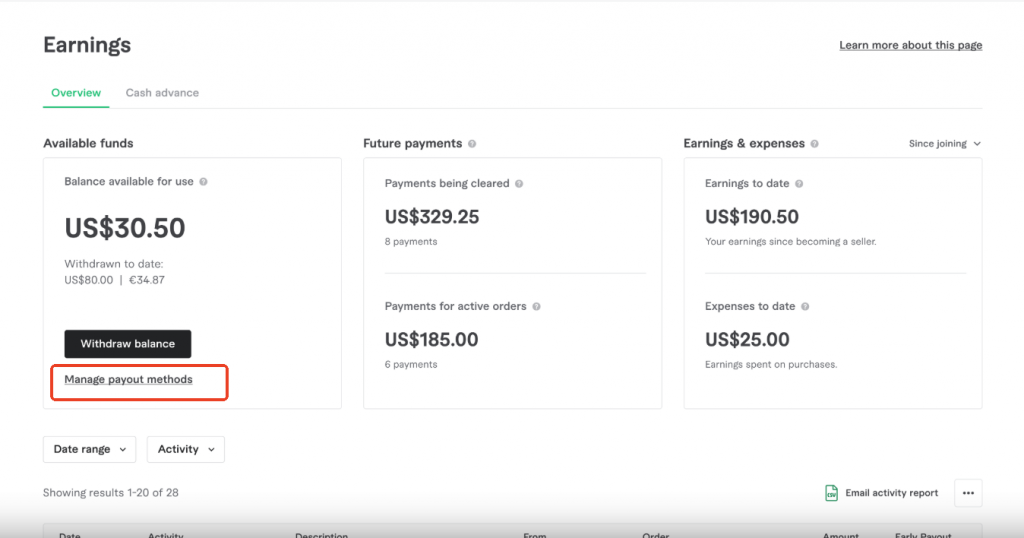Open Manage payout methods link
Image resolution: width=1024 pixels, height=538 pixels.
click(x=128, y=380)
